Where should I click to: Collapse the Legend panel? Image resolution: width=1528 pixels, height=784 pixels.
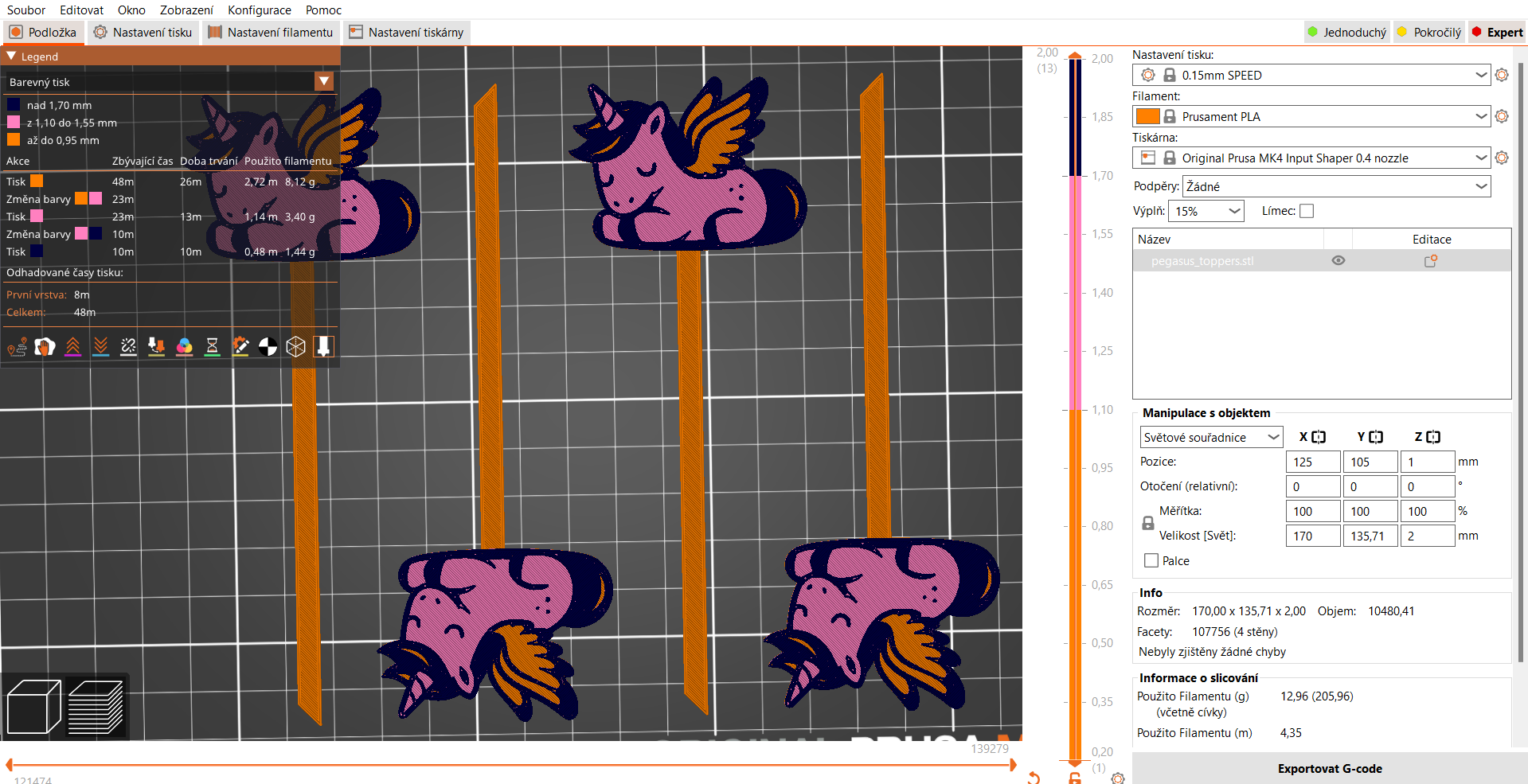[x=11, y=57]
